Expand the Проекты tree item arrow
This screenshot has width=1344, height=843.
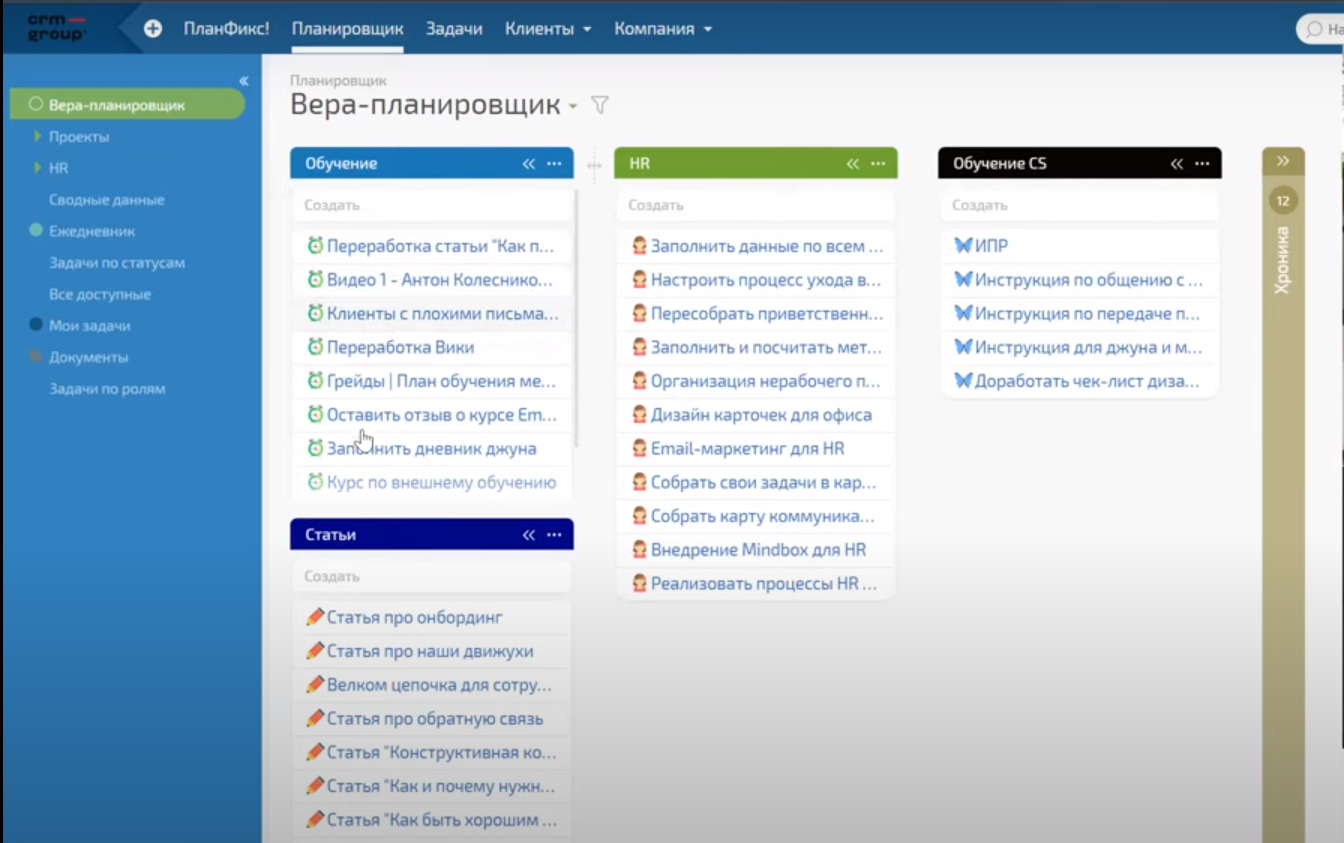tap(37, 136)
